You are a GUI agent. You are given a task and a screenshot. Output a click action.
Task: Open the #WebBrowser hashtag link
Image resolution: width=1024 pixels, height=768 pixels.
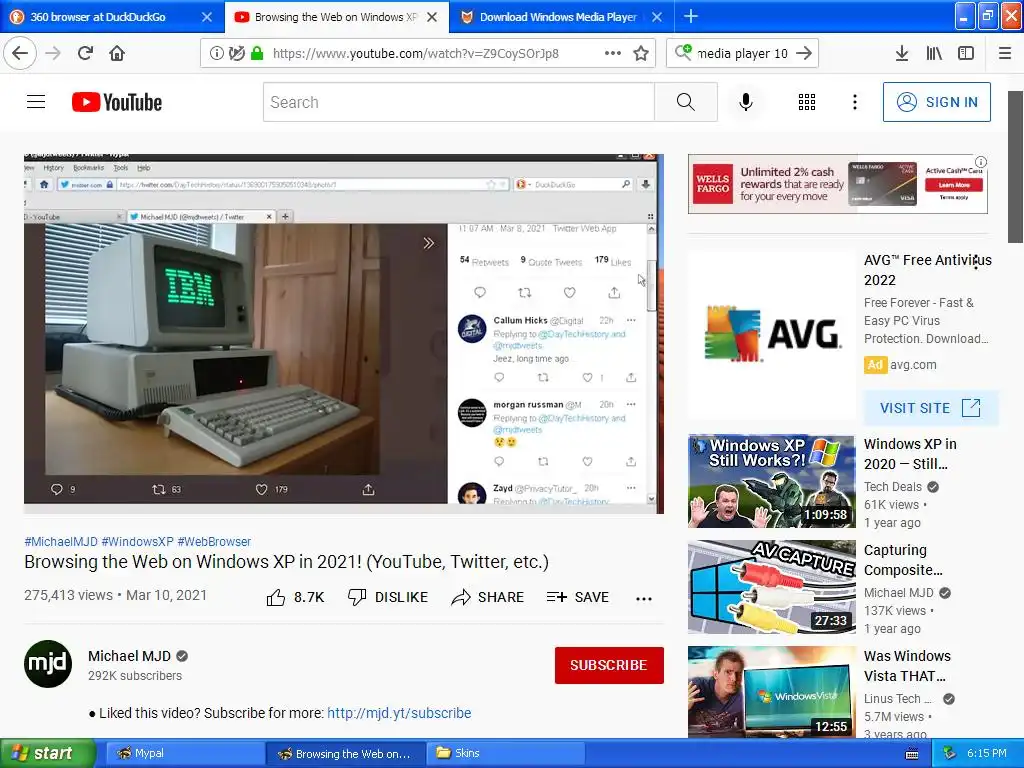214,541
